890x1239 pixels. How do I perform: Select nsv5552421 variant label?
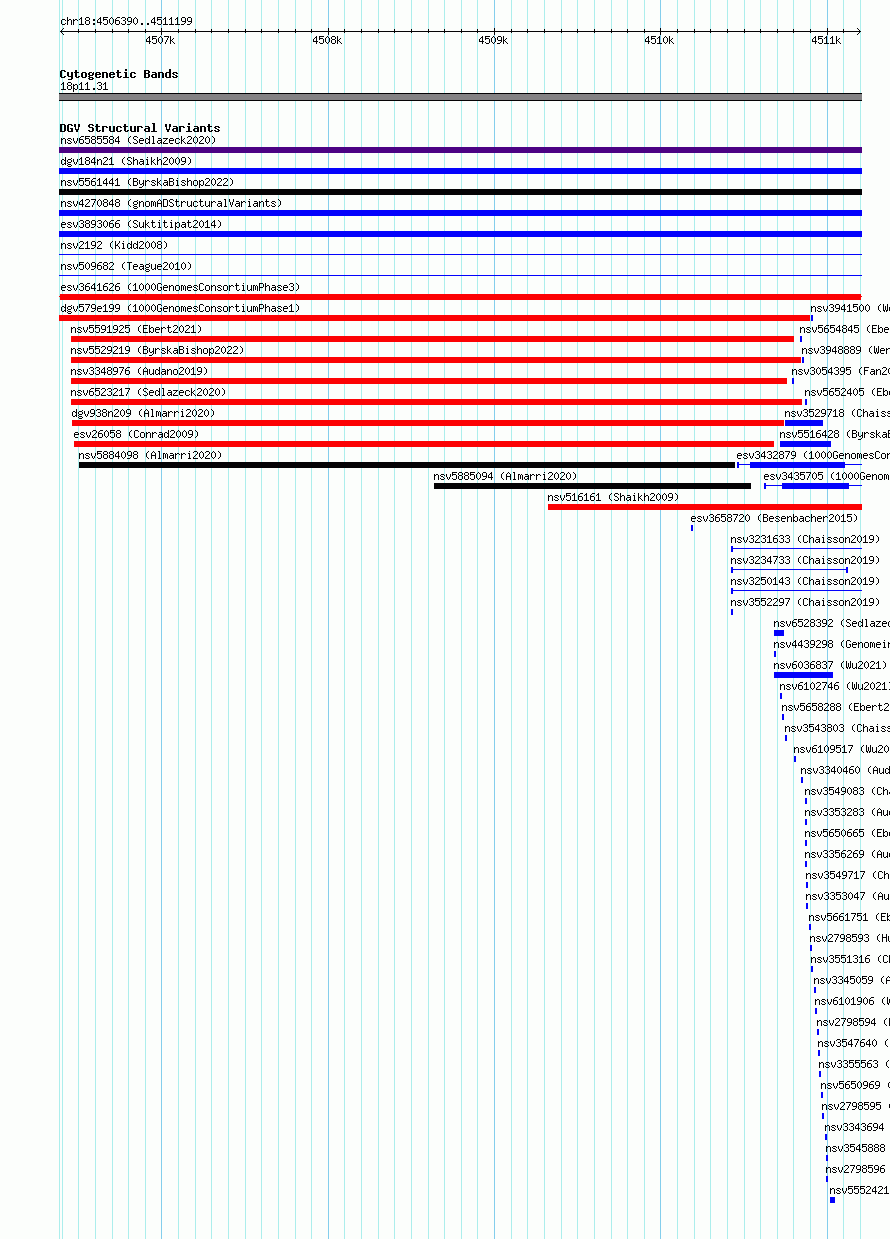tap(859, 1190)
